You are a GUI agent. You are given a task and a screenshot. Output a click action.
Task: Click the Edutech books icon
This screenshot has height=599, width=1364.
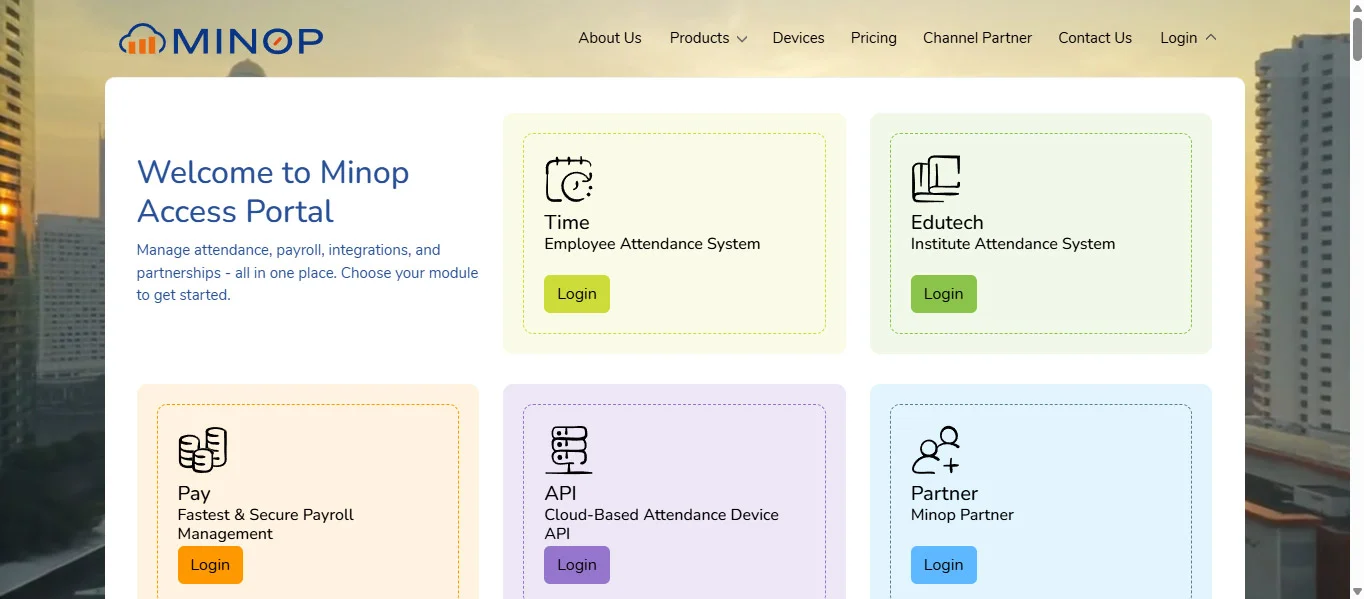point(935,180)
